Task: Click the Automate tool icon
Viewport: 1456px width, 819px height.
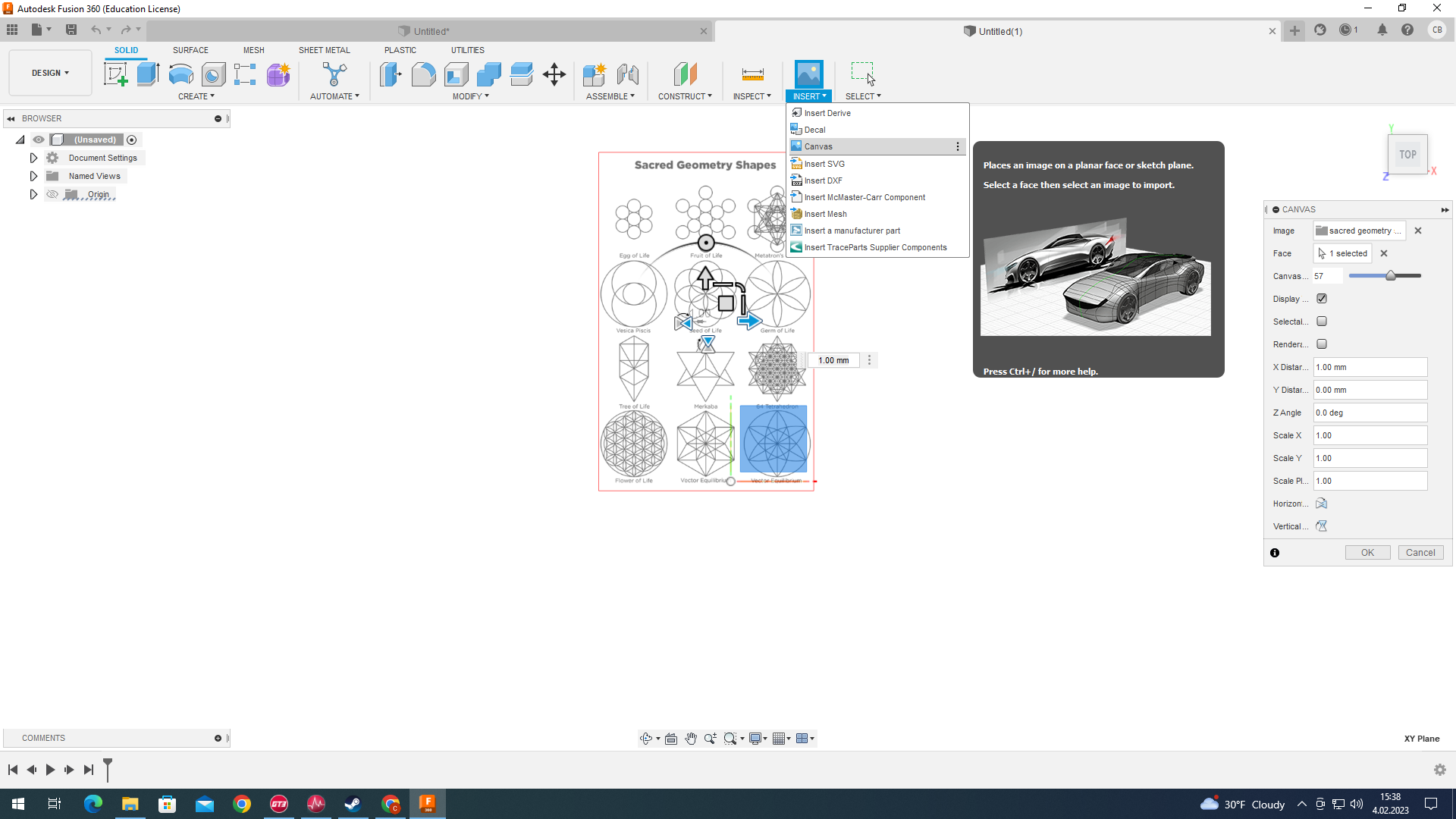Action: (334, 74)
